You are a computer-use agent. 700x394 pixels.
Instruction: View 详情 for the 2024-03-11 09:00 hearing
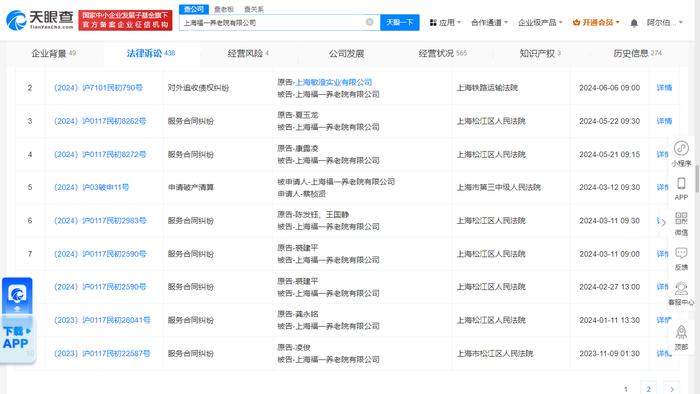pyautogui.click(x=662, y=254)
